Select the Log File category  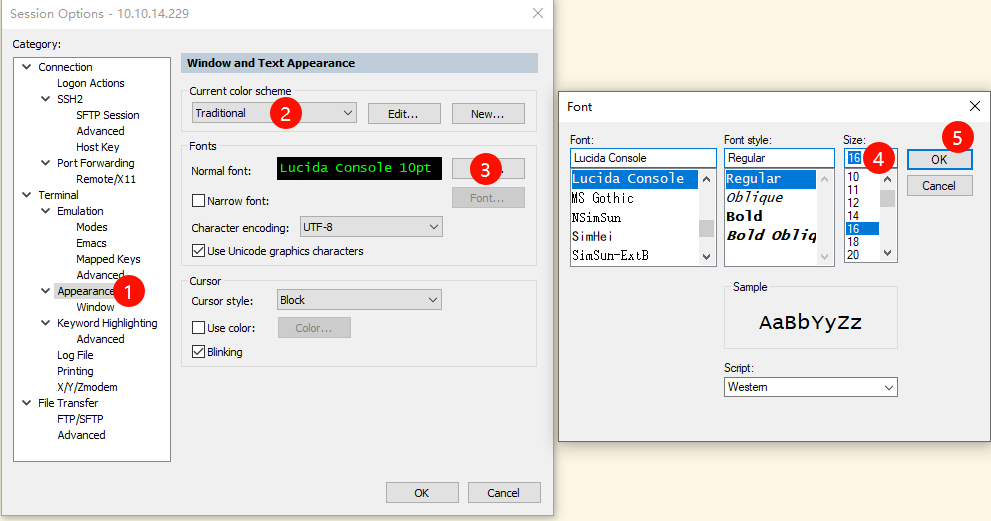click(x=75, y=355)
